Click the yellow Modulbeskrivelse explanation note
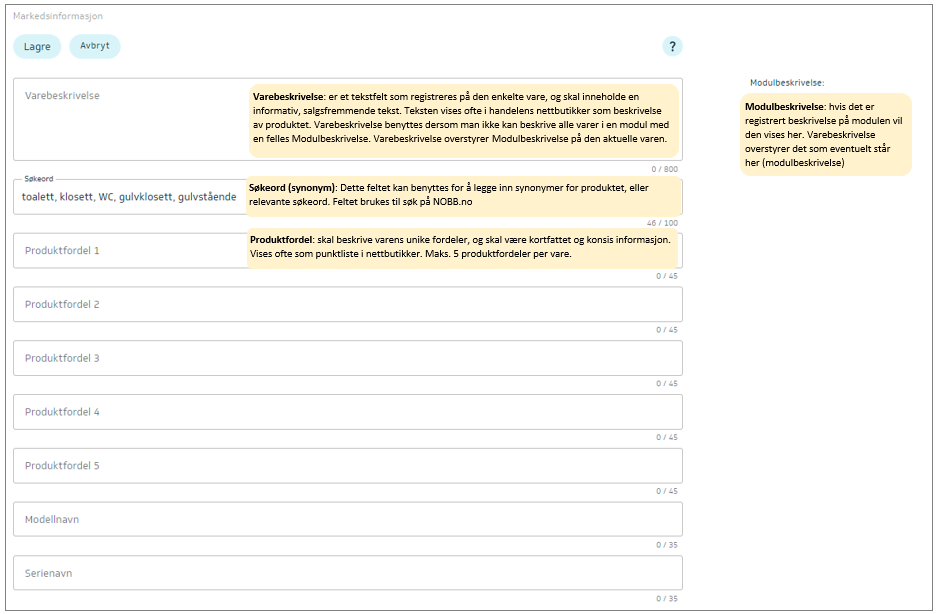Viewport: 937px width, 614px height. (825, 134)
